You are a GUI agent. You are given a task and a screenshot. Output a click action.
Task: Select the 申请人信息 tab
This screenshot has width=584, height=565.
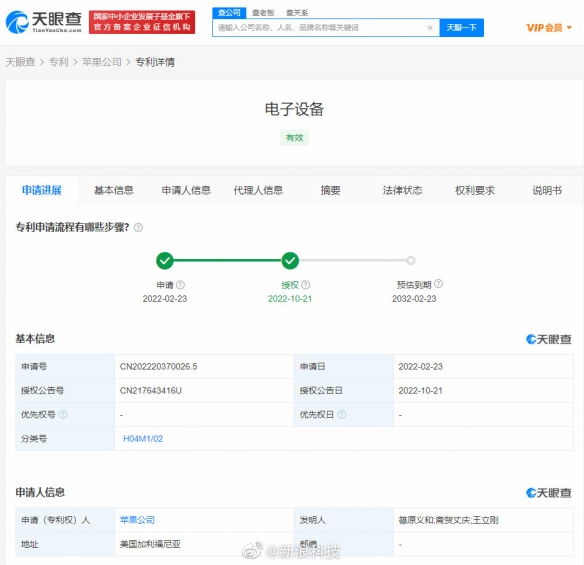coord(186,190)
